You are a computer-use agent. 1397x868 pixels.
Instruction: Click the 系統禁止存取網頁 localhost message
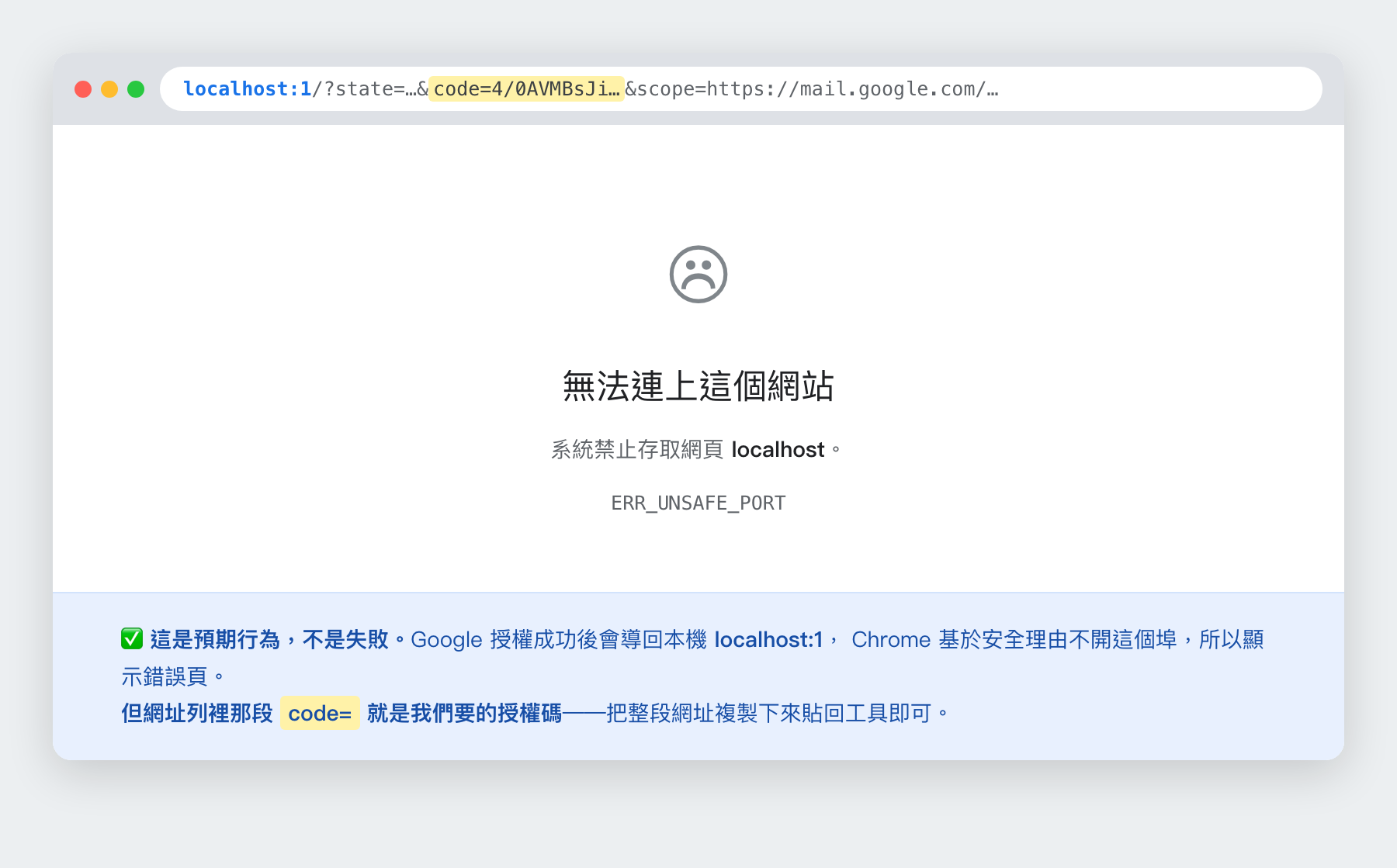[x=696, y=450]
